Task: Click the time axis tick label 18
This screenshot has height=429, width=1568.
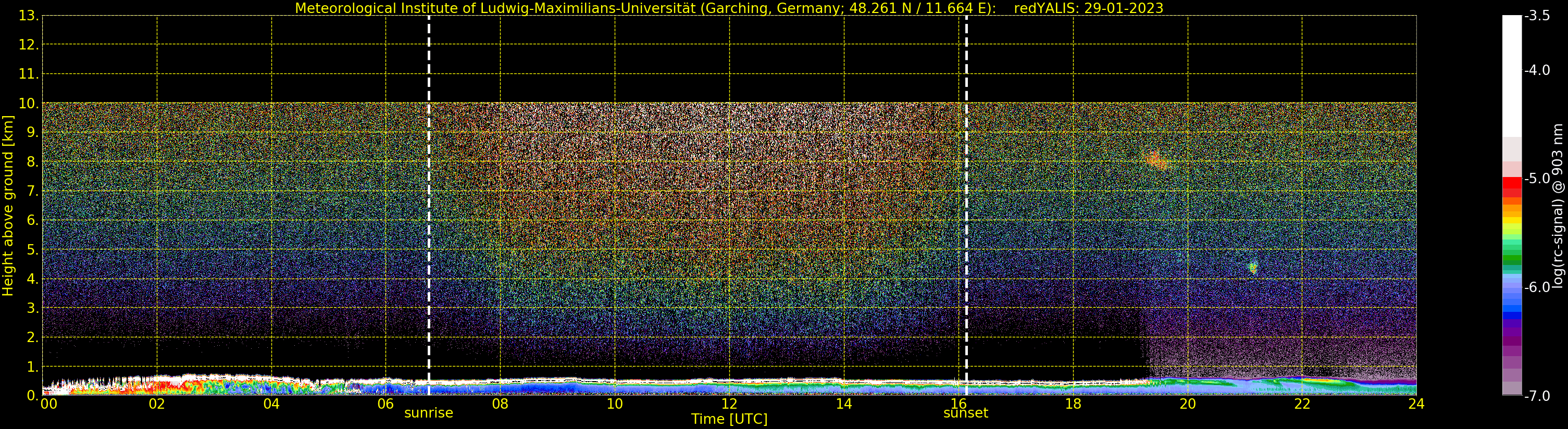Action: [1073, 404]
